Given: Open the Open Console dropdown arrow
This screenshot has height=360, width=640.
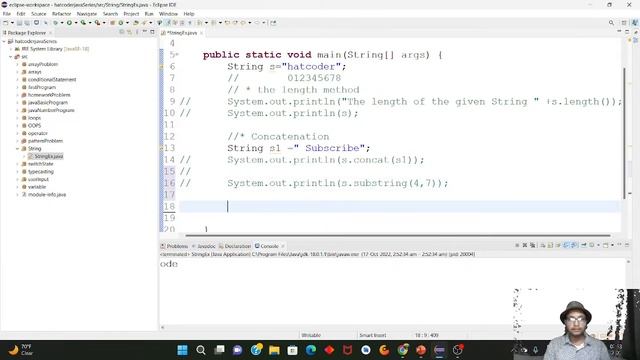Looking at the screenshot, I should pyautogui.click(x=612, y=245).
